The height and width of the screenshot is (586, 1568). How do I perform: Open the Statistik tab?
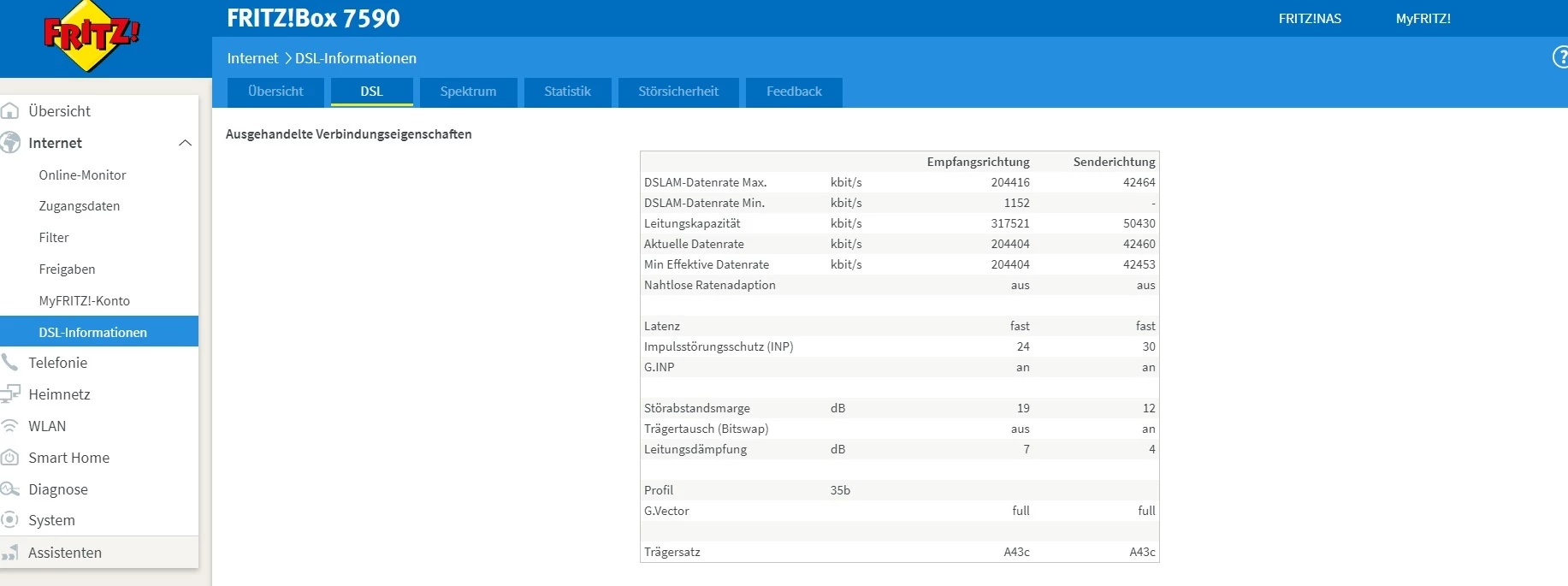click(x=567, y=92)
